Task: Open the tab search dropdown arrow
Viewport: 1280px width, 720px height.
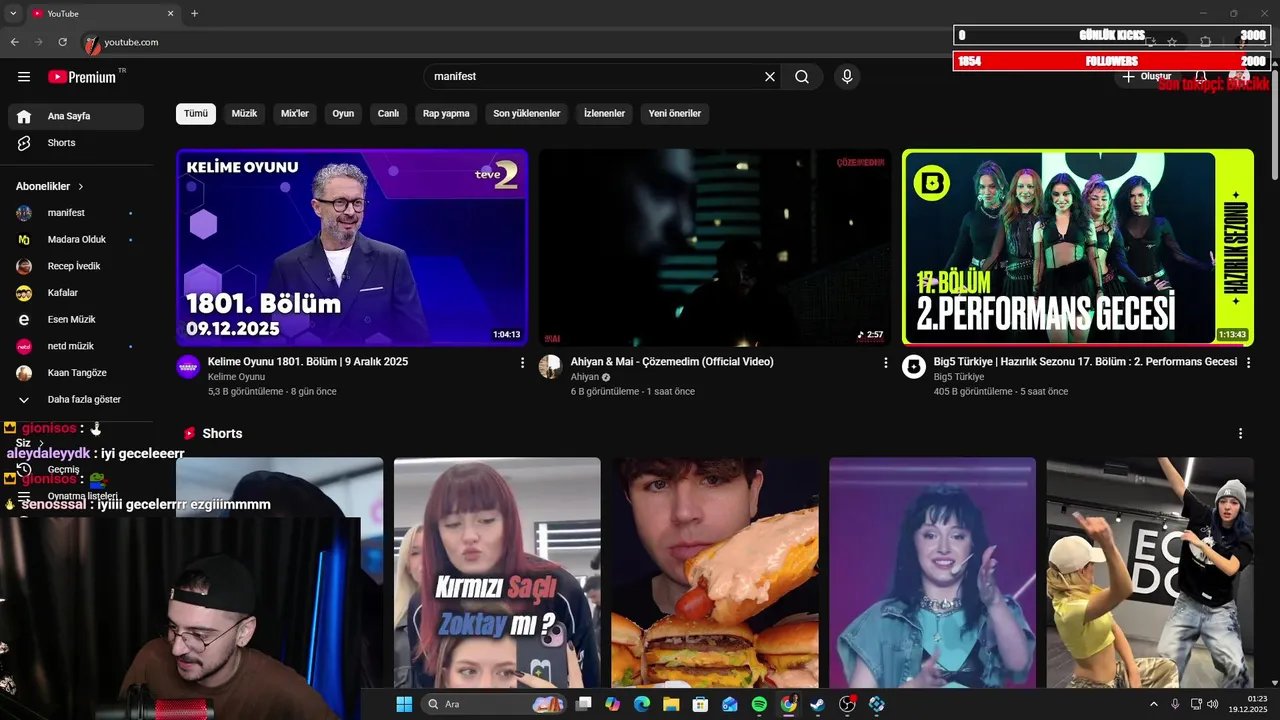Action: pyautogui.click(x=13, y=13)
